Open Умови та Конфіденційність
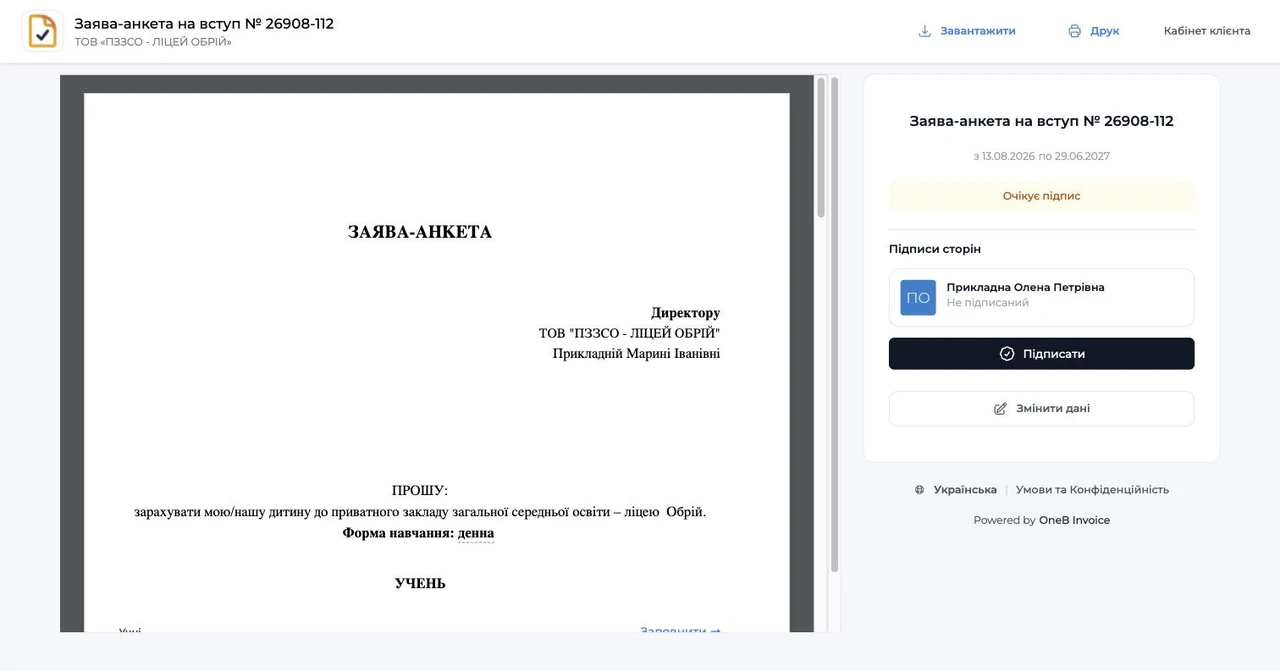This screenshot has height=672, width=1280. click(1092, 490)
